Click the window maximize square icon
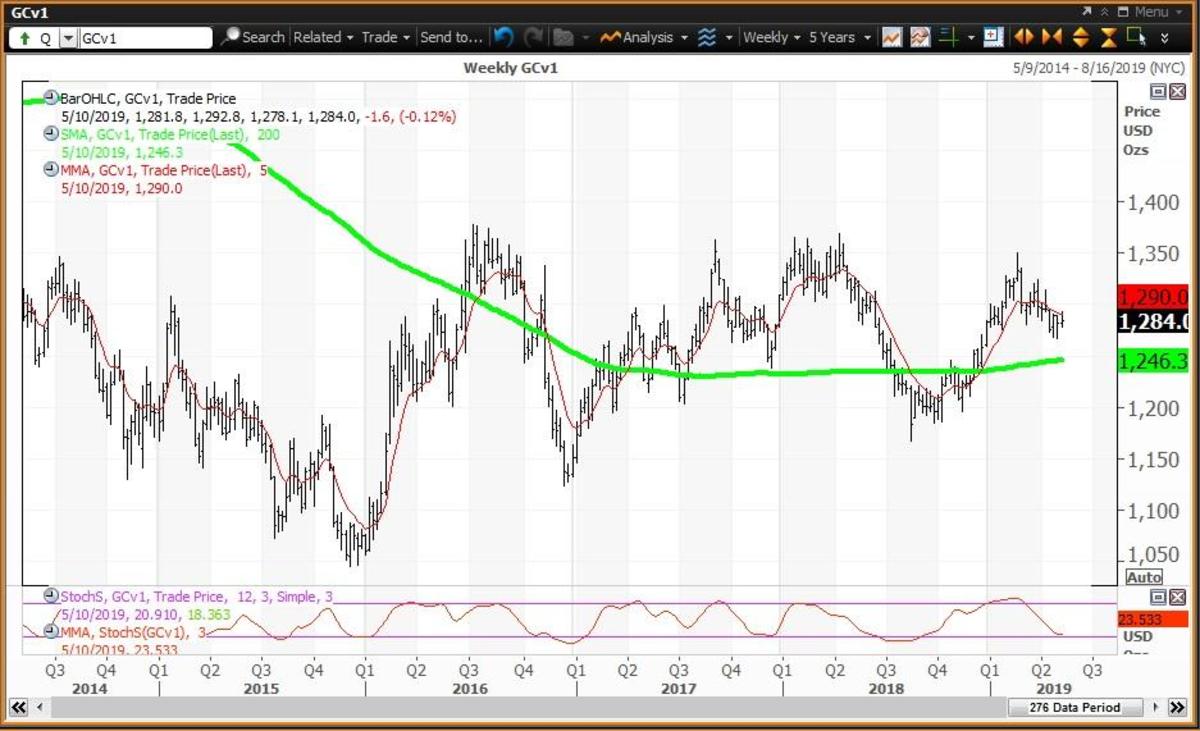This screenshot has width=1200, height=731. click(x=1123, y=12)
